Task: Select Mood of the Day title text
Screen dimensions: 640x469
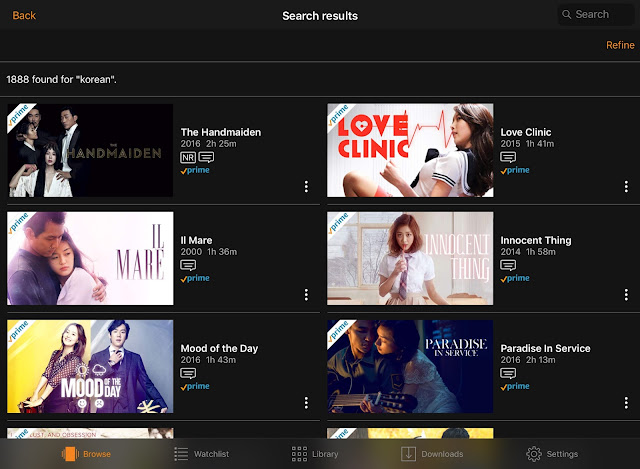Action: click(219, 349)
